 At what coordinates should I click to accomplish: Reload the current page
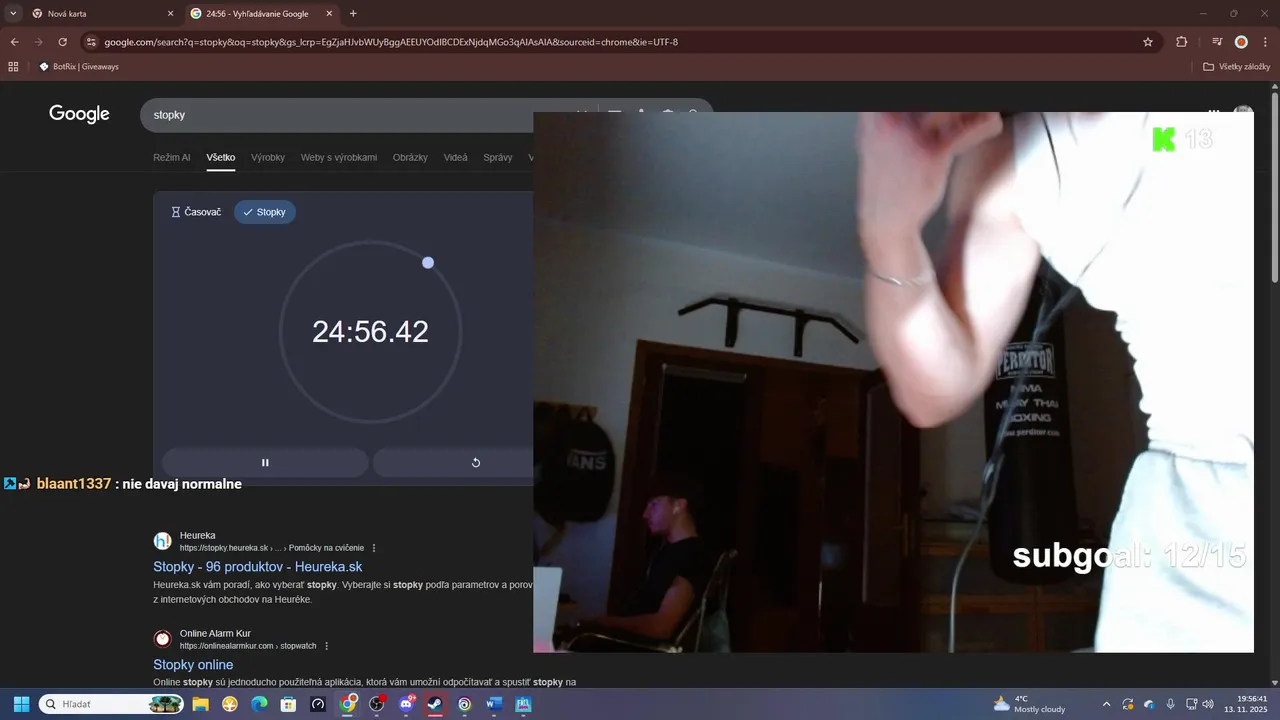pos(62,42)
